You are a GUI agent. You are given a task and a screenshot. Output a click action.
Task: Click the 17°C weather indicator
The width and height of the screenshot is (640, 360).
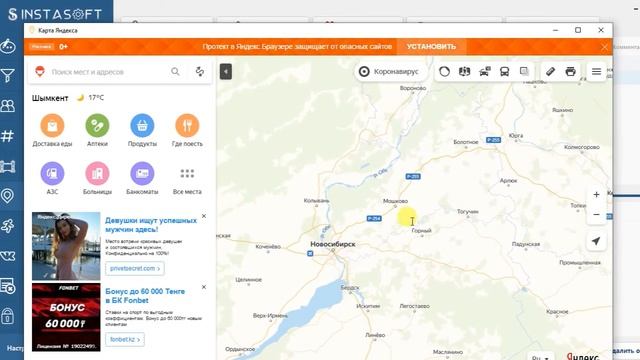pos(91,98)
